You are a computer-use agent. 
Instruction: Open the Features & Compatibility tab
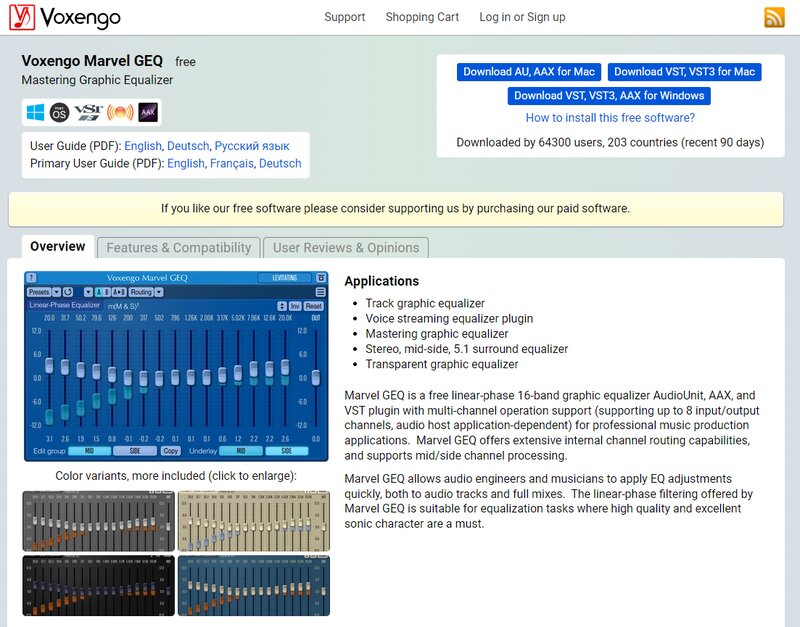click(x=179, y=248)
